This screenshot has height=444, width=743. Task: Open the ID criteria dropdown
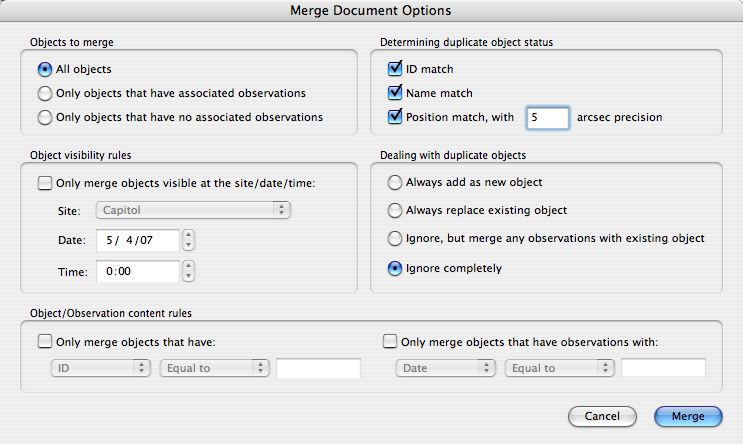coord(100,368)
